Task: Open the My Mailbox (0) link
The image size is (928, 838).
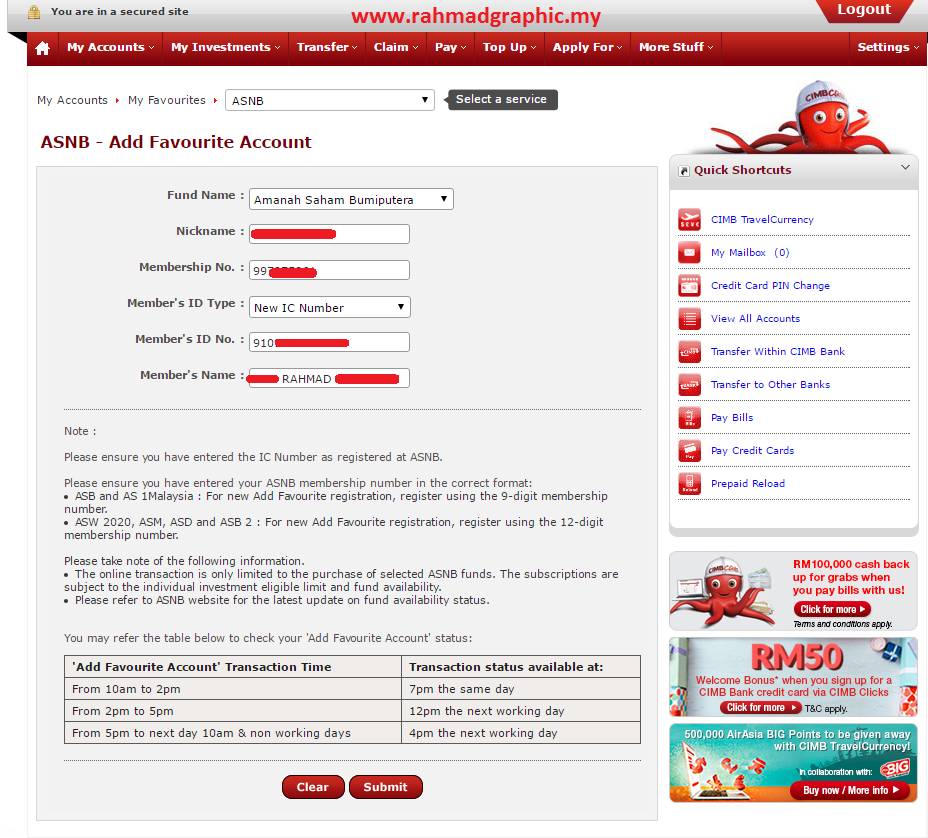Action: pos(750,253)
